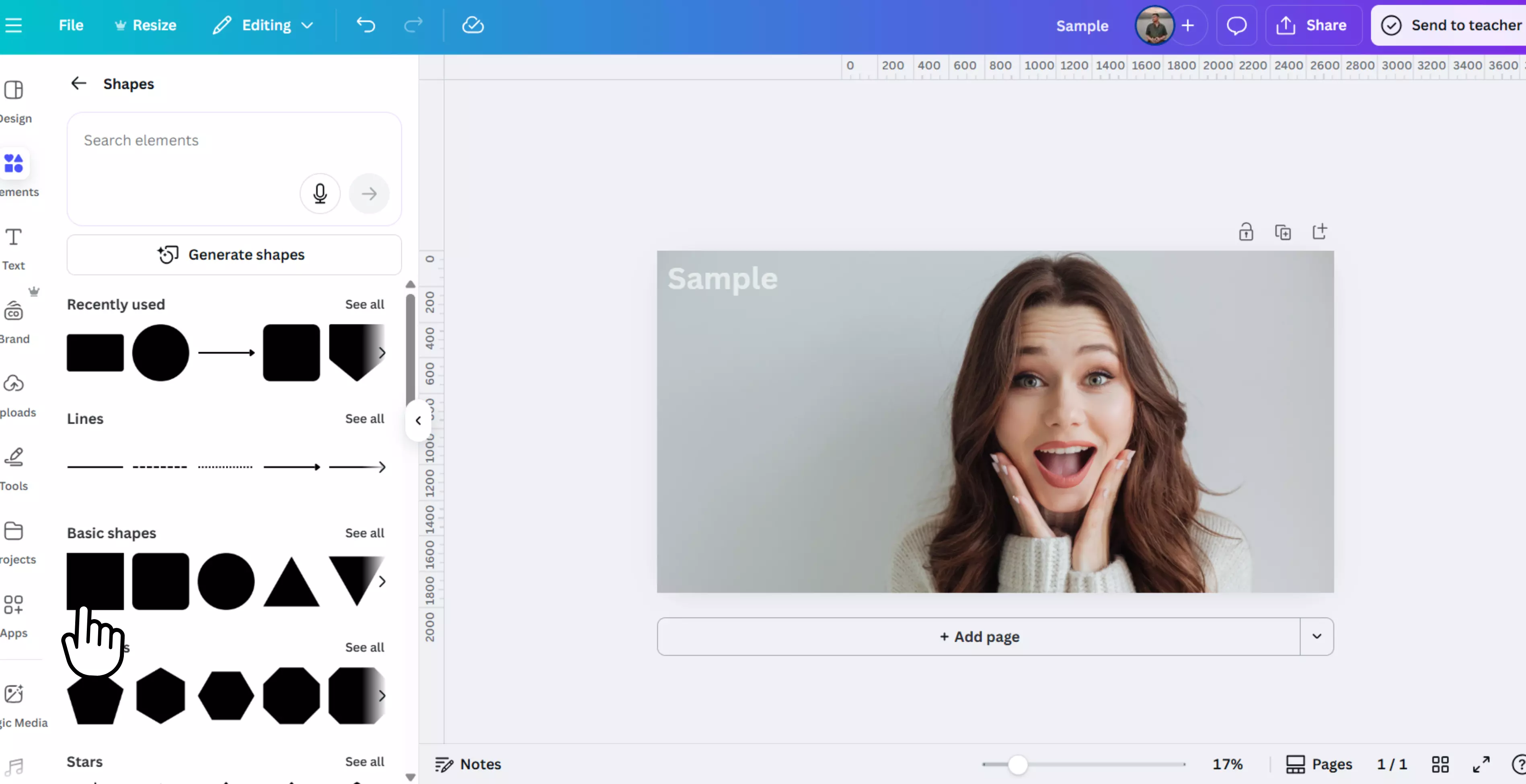Screen dimensions: 1526x784
Task: Open the File menu
Action: (x=71, y=25)
